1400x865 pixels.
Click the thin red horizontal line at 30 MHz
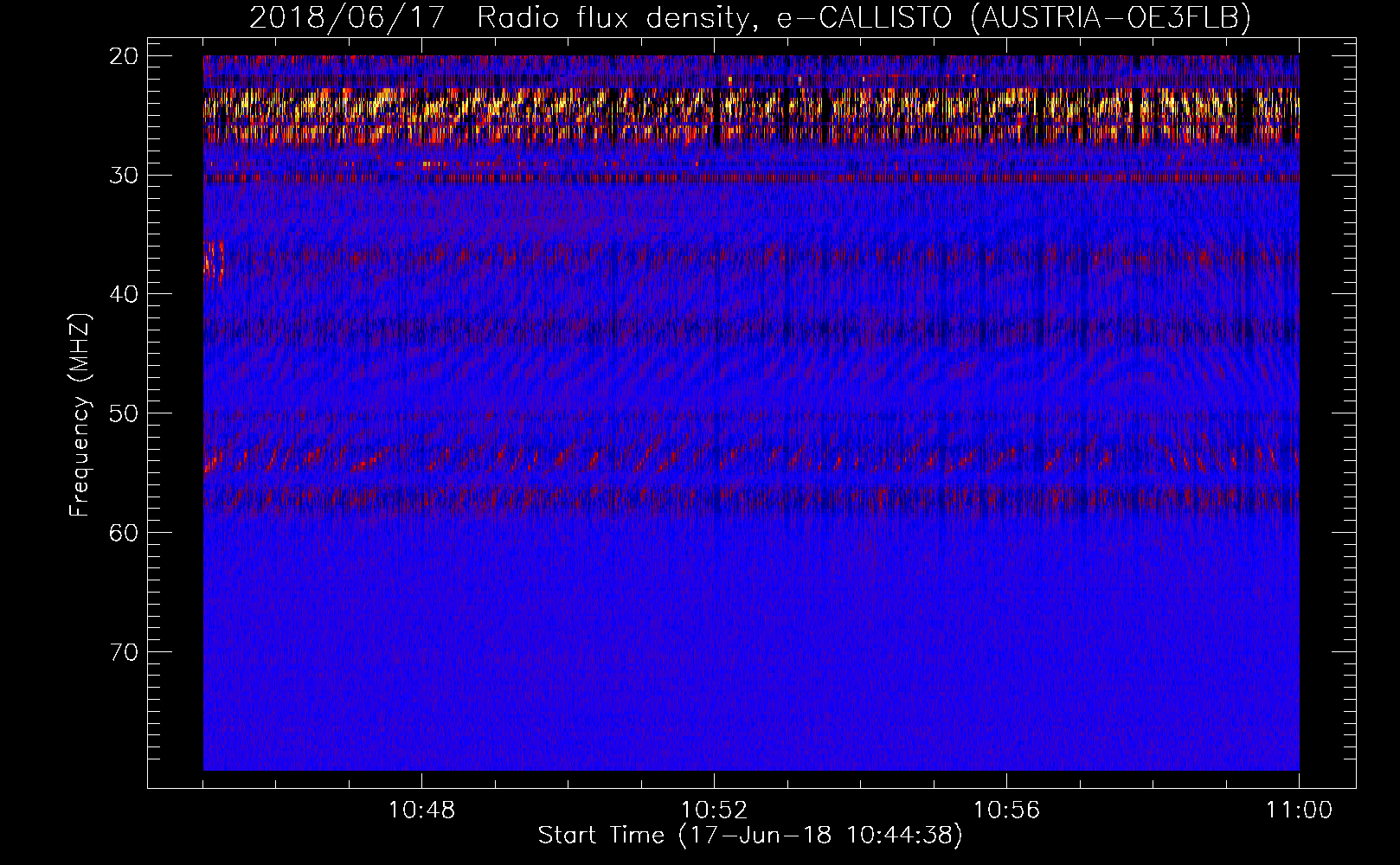(751, 178)
